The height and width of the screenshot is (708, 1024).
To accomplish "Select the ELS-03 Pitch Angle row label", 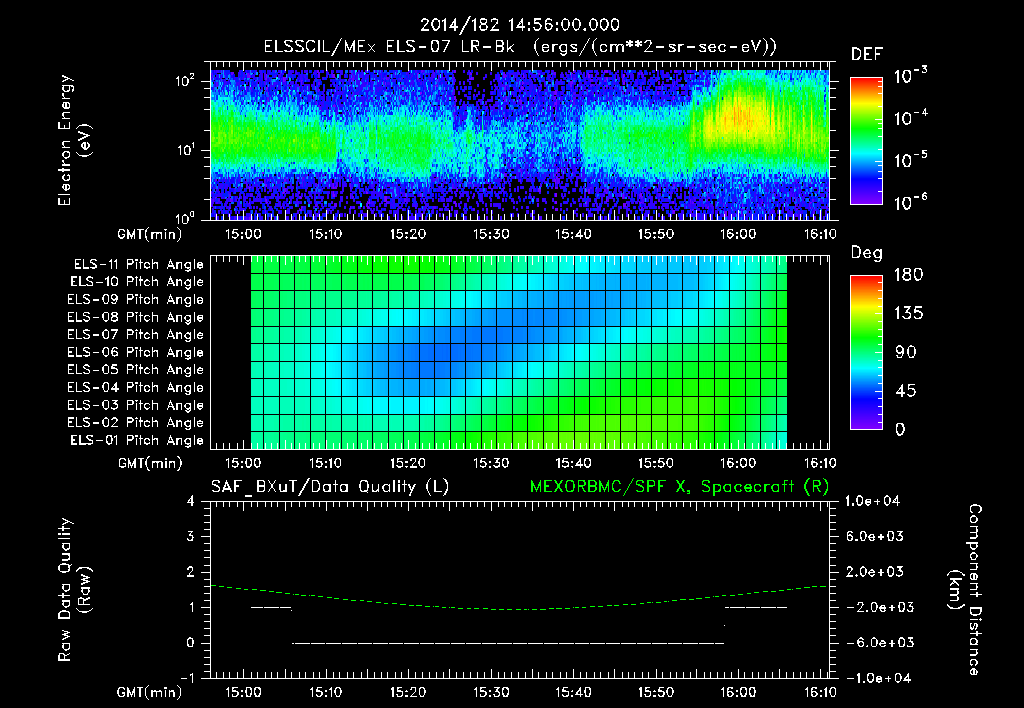I will pos(135,405).
